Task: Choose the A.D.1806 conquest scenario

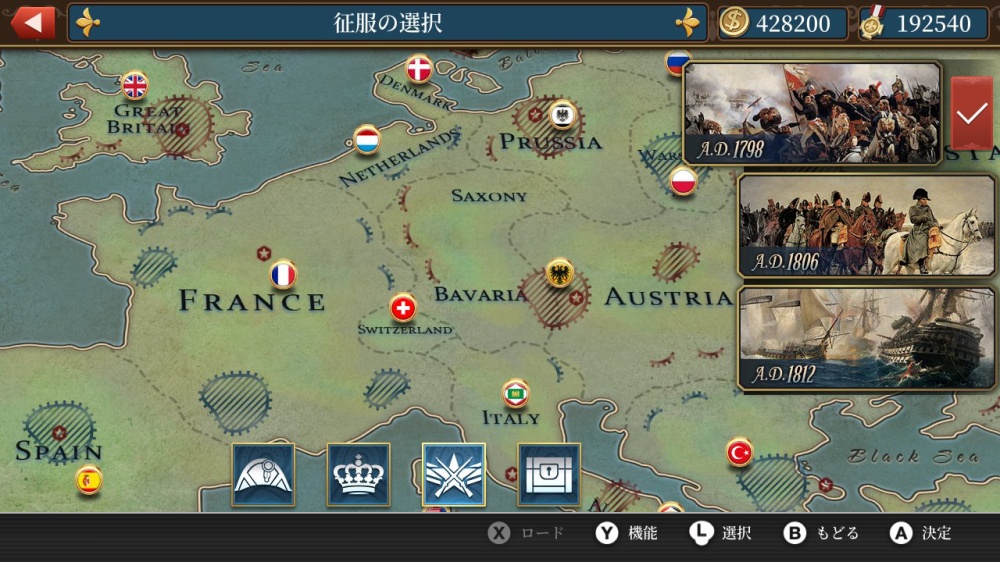Action: coord(866,226)
